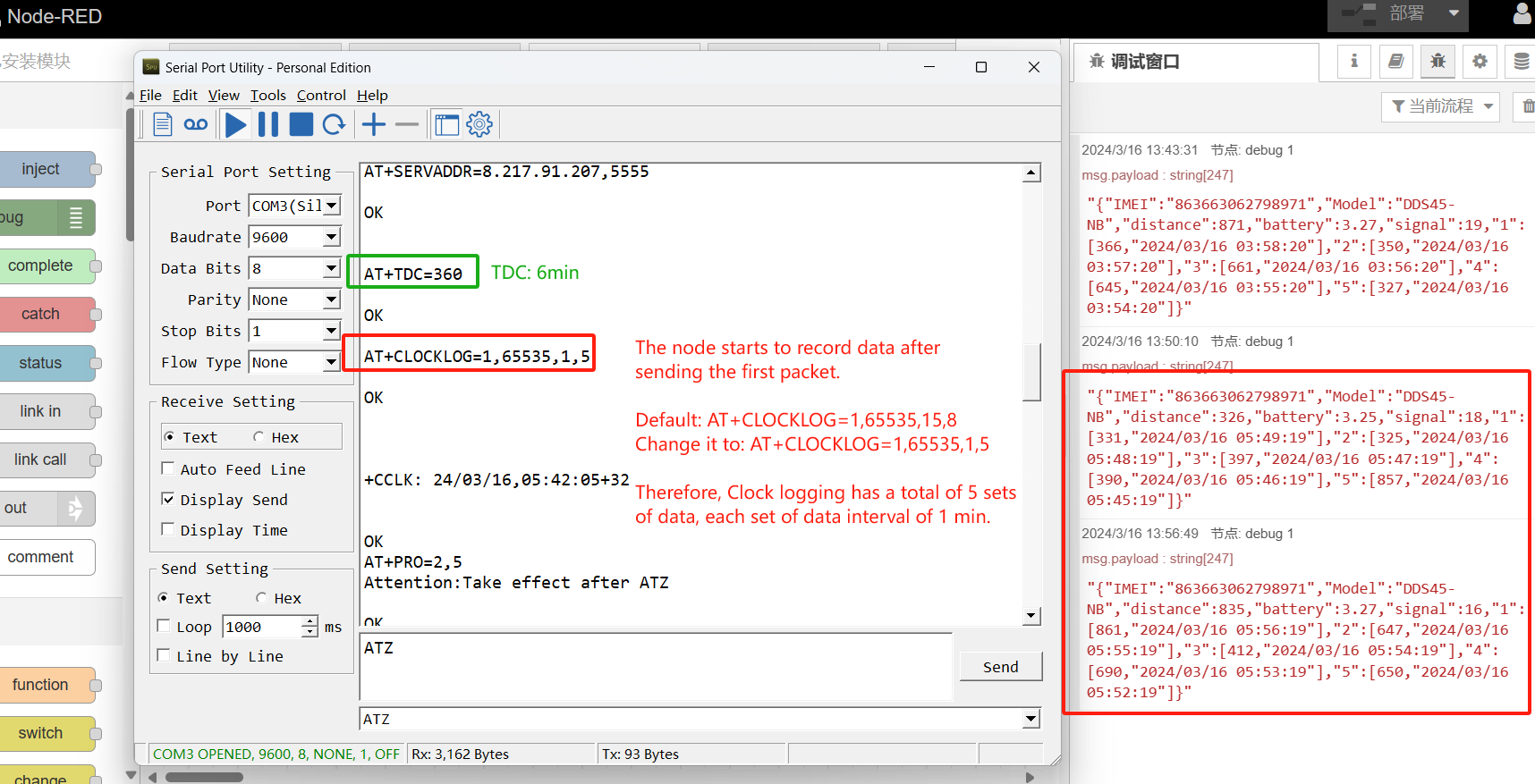1535x784 pixels.
Task: Open settings gear icon in Serial Port Utility
Action: pyautogui.click(x=479, y=124)
